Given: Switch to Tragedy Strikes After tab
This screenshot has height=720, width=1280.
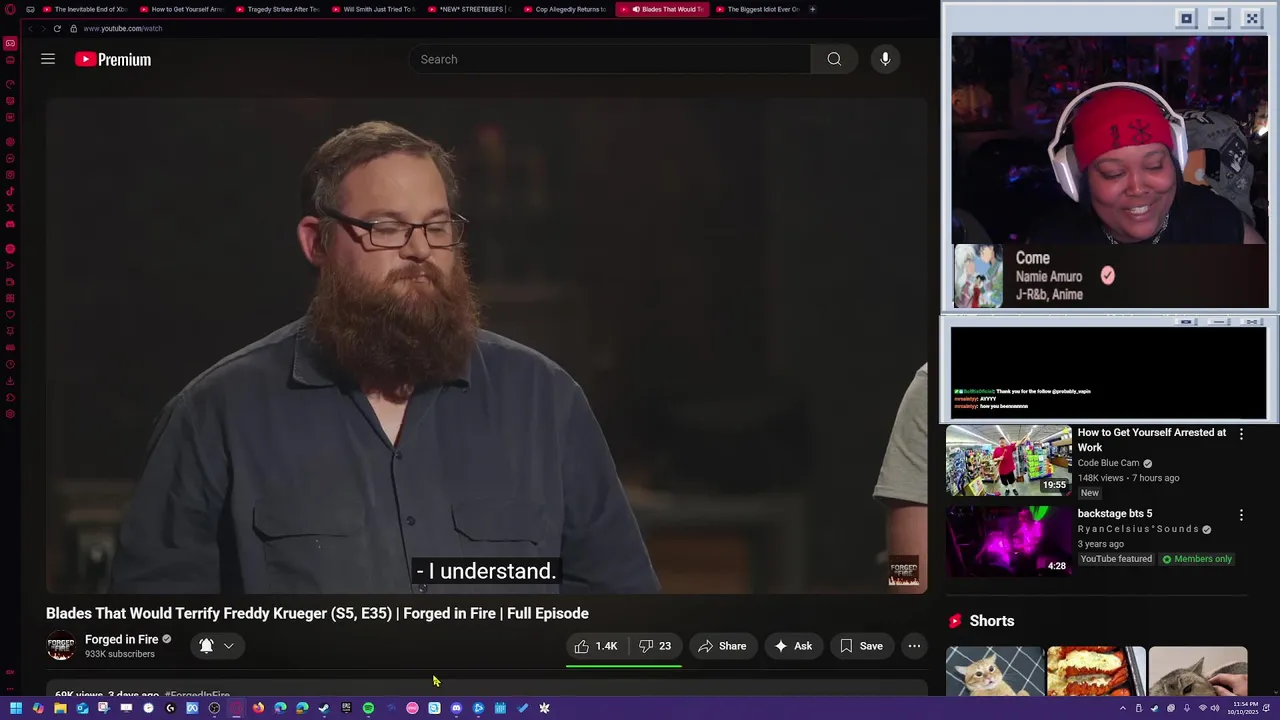Looking at the screenshot, I should click(277, 9).
